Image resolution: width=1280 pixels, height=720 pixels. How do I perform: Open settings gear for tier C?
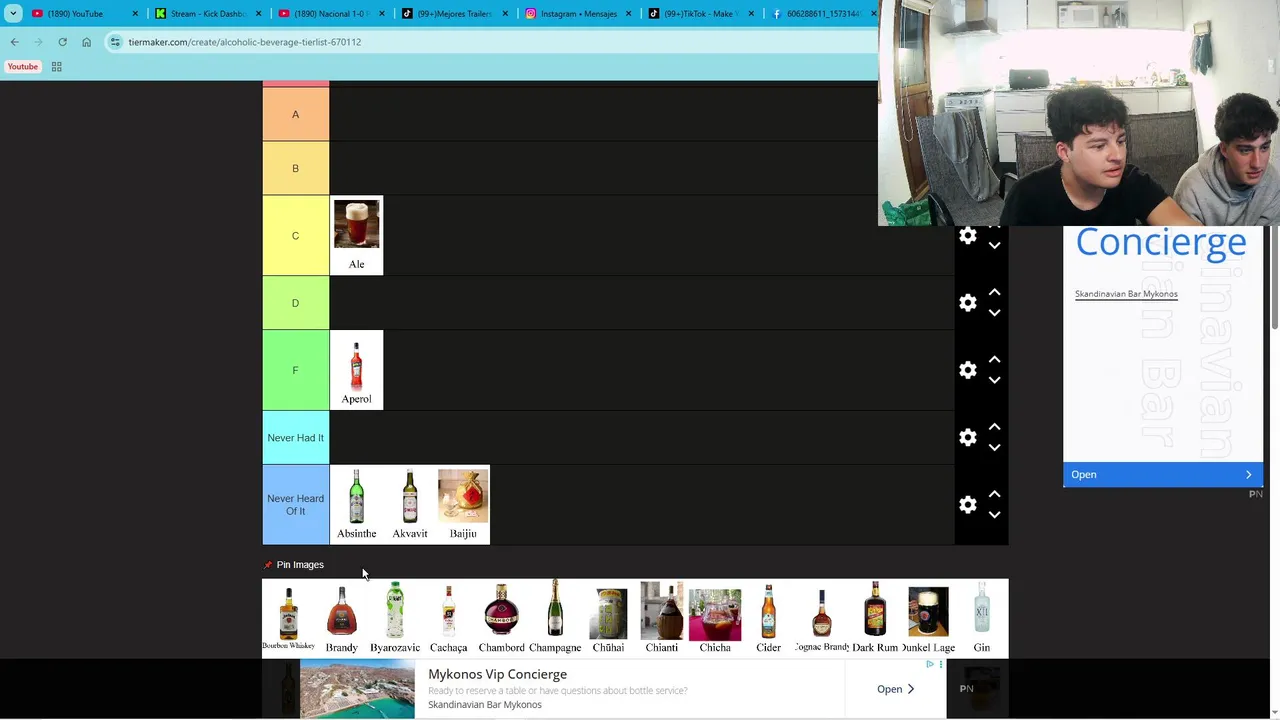(x=967, y=236)
